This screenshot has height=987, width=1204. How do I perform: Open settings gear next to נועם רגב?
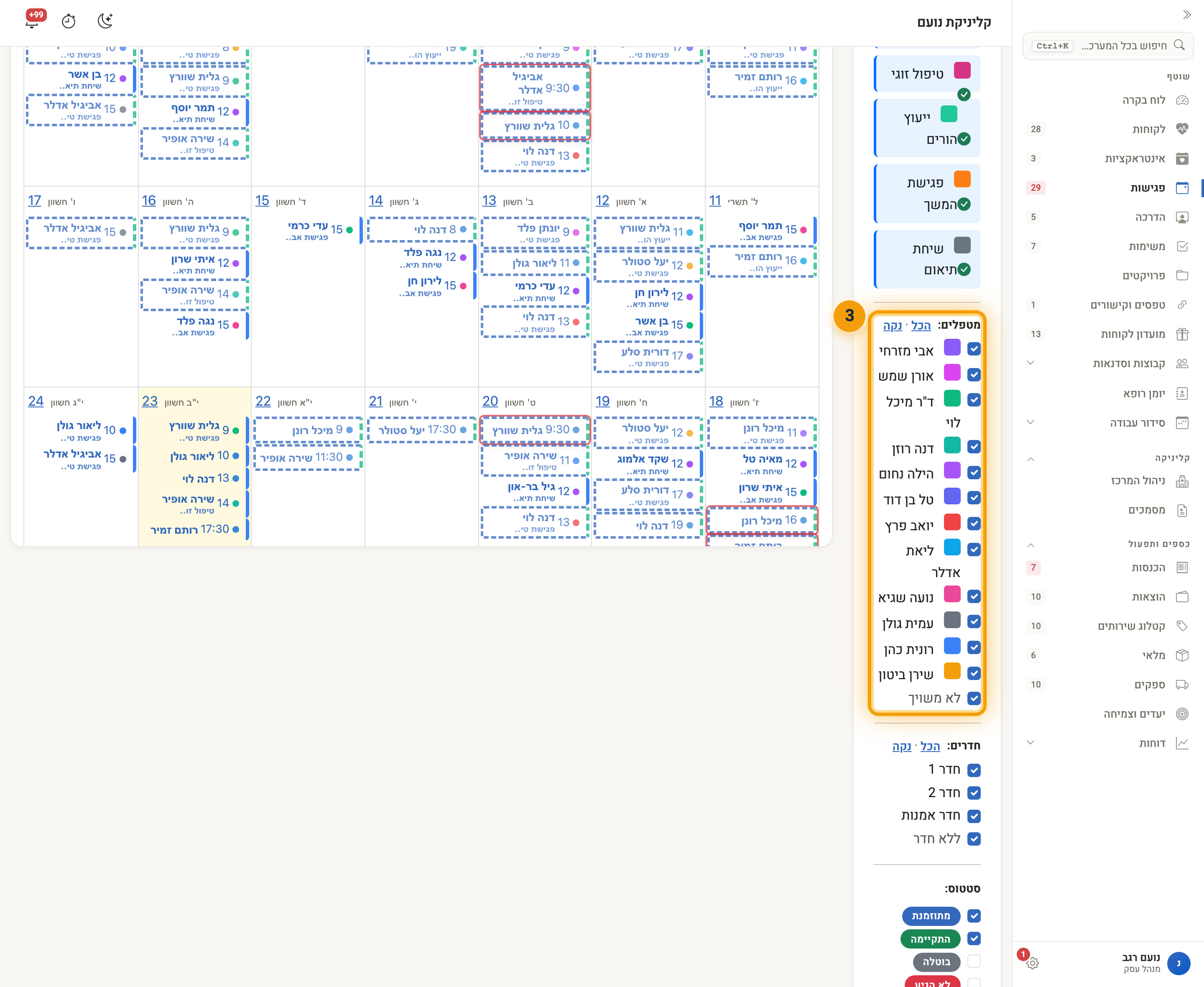[1033, 963]
